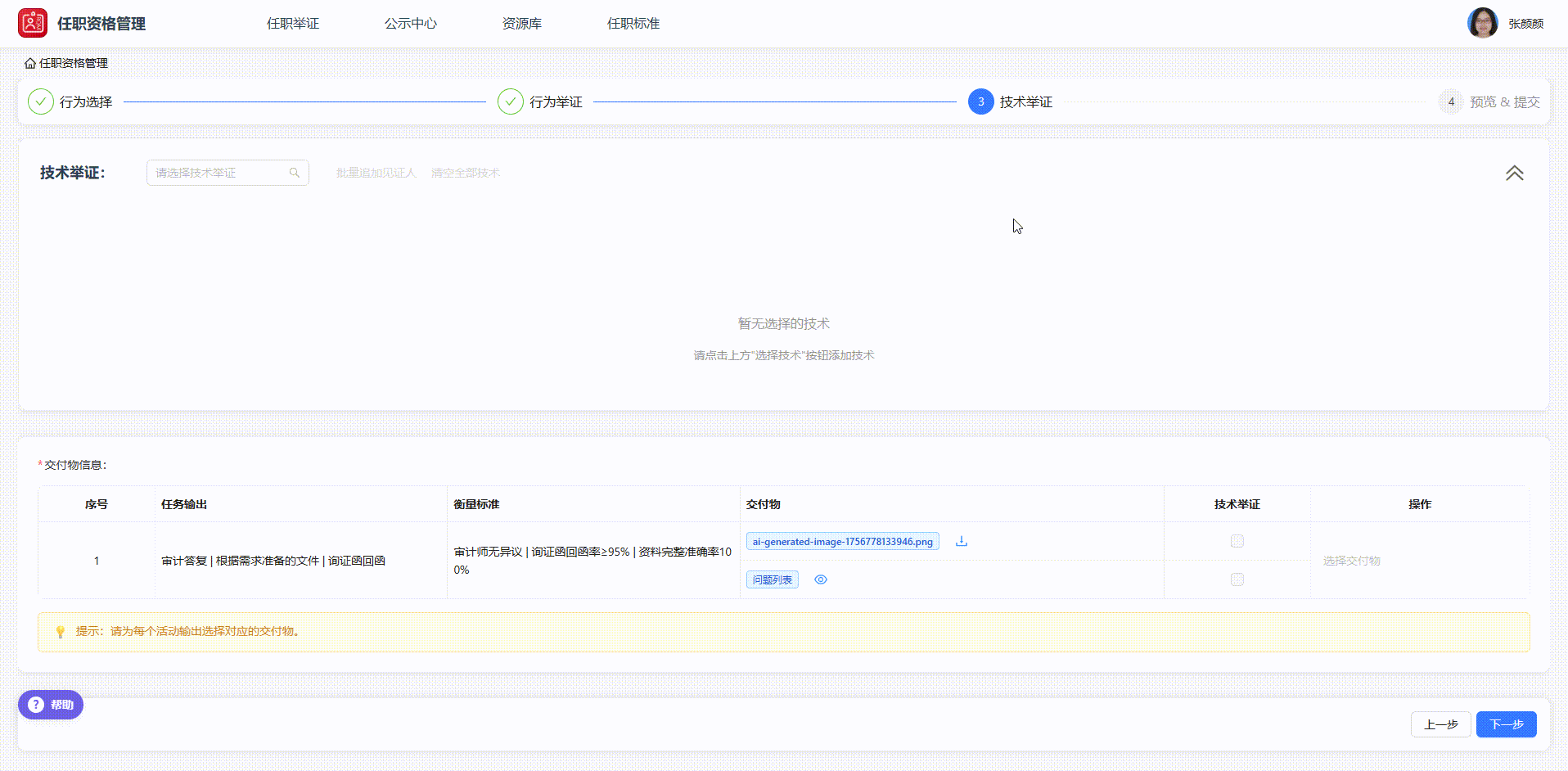Click the green check icon on 行为举证 step
1568x771 pixels.
click(x=511, y=101)
